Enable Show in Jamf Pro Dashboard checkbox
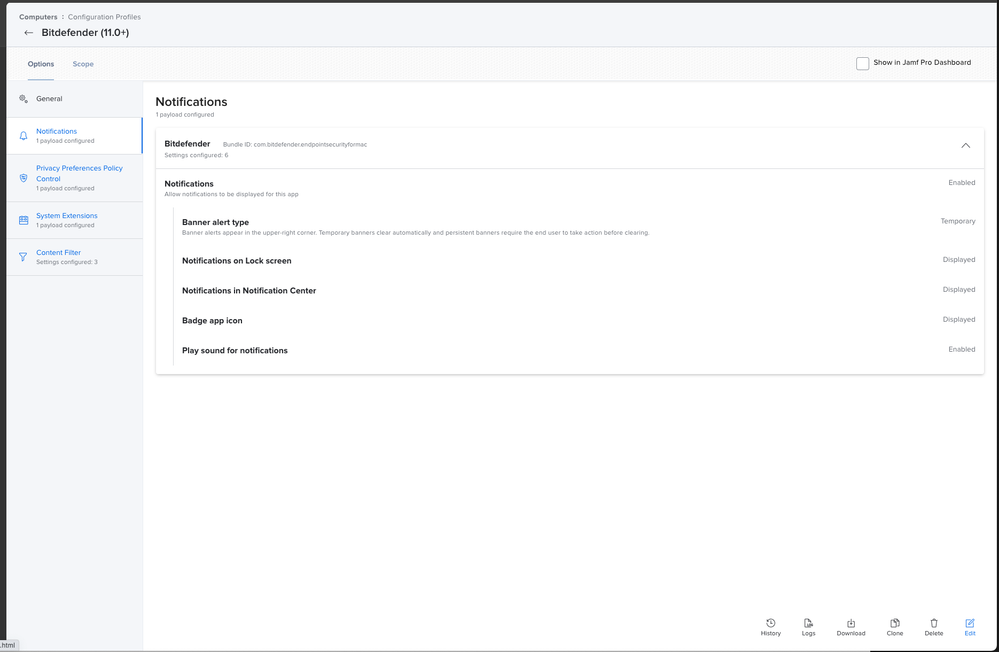999x652 pixels. pos(863,63)
